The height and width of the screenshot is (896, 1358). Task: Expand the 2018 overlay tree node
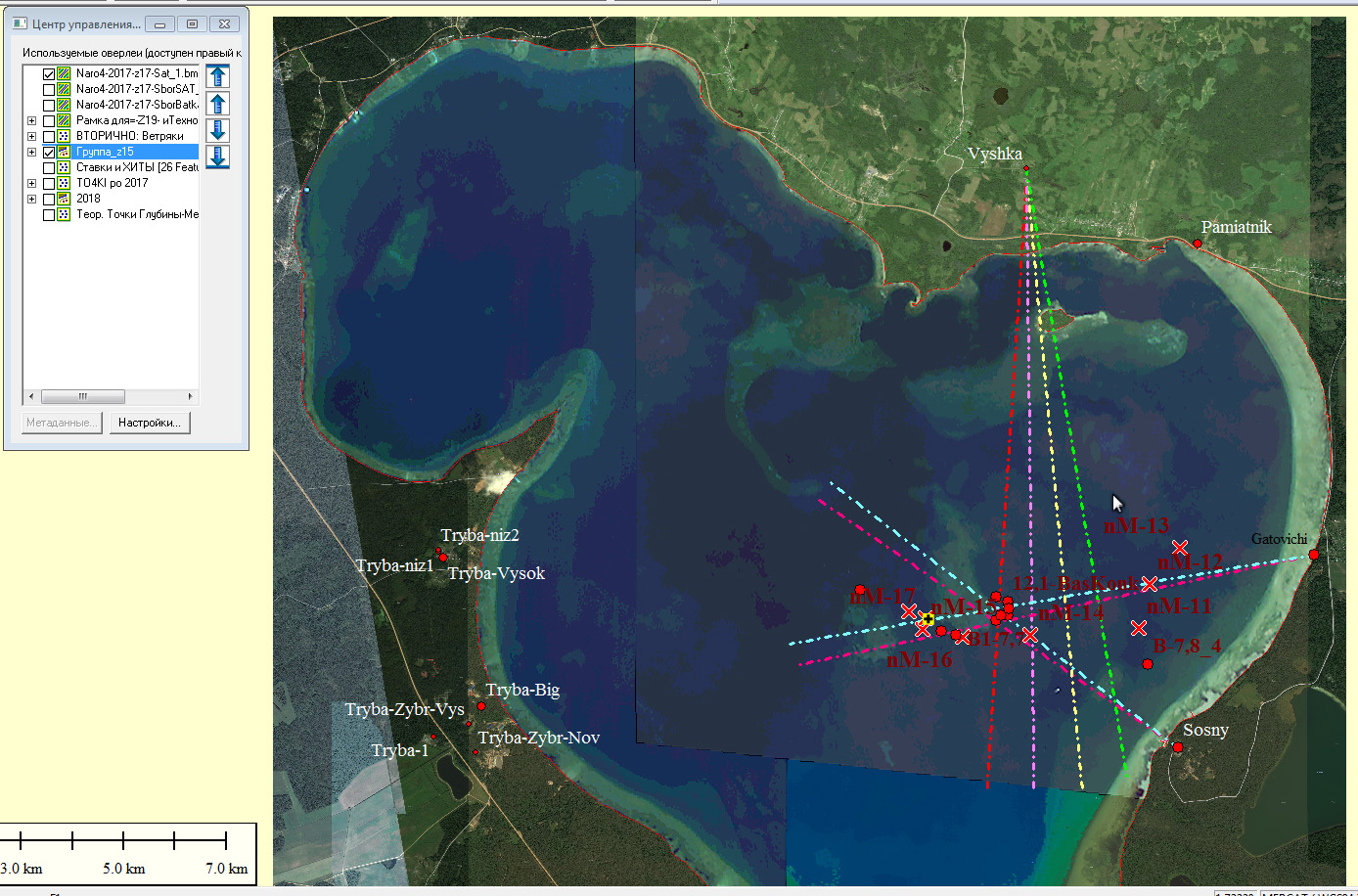coord(31,199)
